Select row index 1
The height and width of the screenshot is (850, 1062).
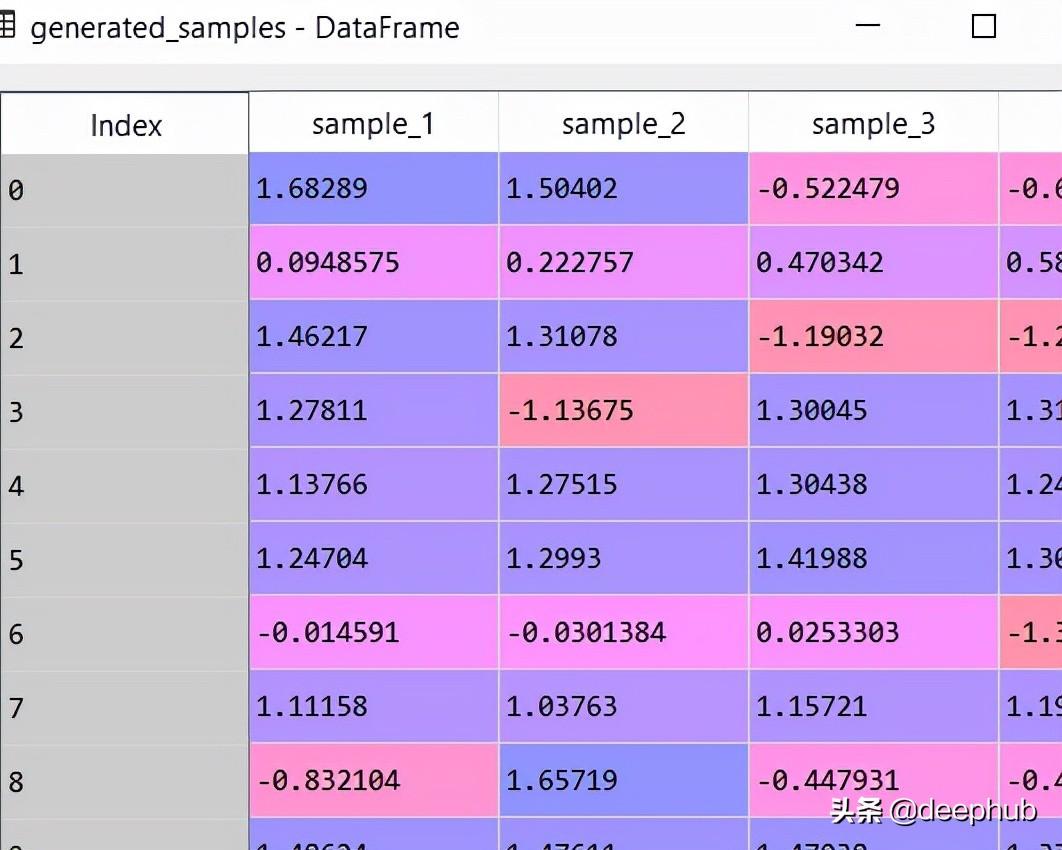(x=125, y=263)
